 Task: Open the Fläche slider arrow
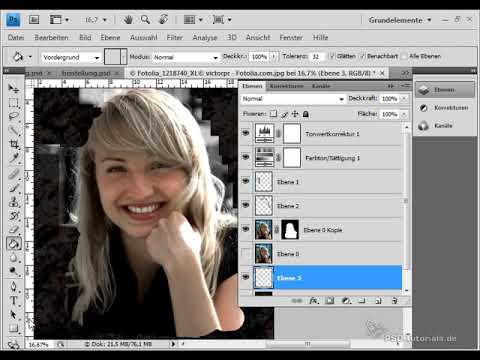404,114
